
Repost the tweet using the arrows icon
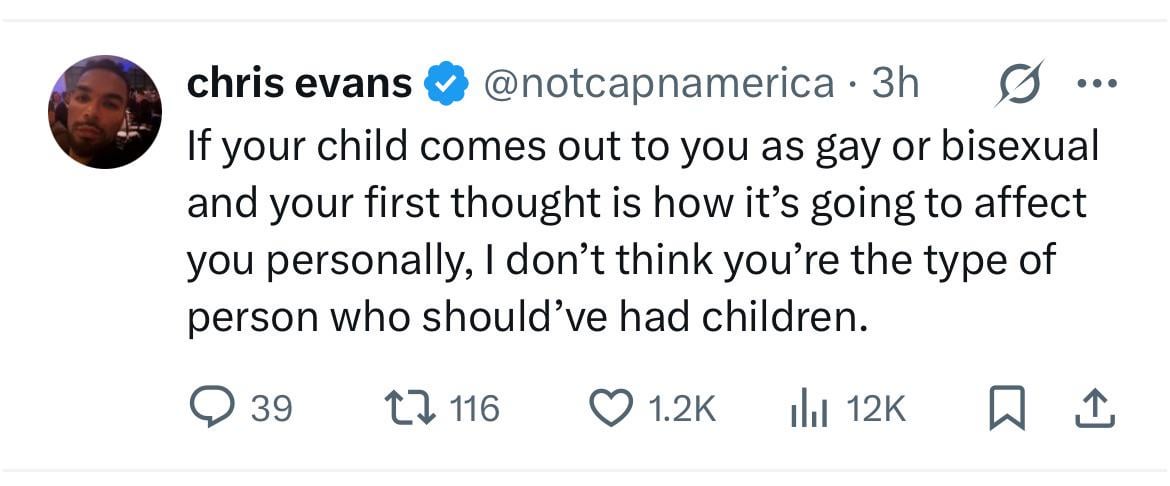pos(406,408)
